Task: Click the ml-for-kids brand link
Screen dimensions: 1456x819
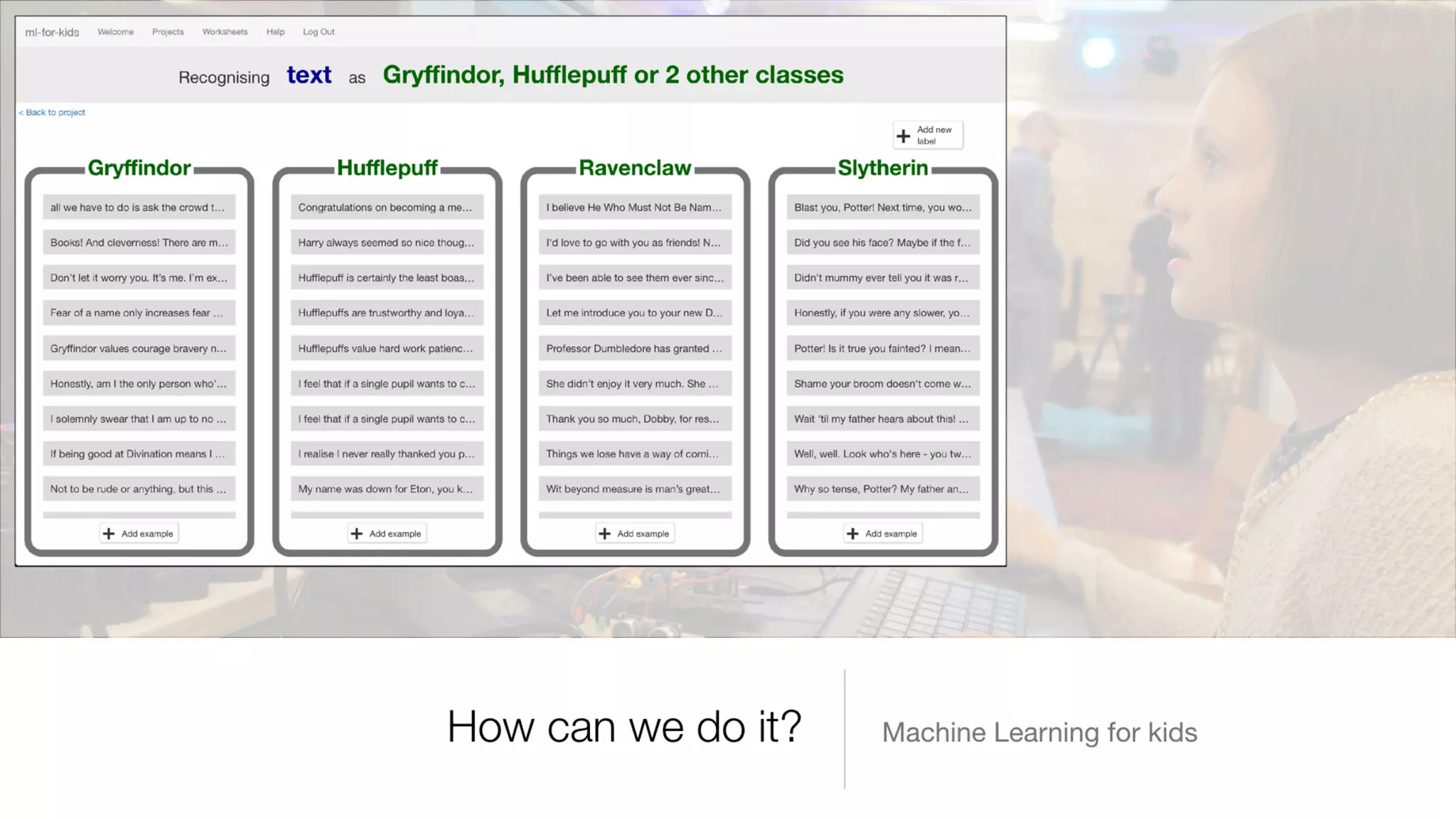Action: click(52, 32)
